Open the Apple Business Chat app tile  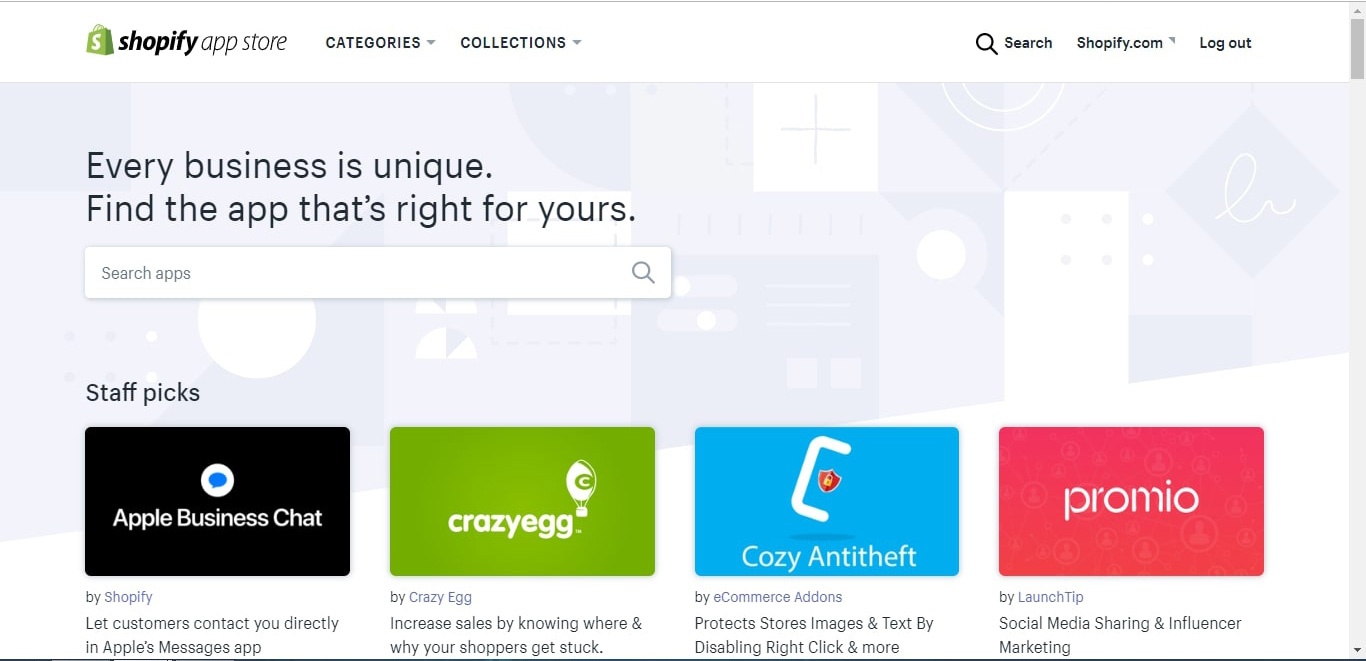[x=217, y=501]
